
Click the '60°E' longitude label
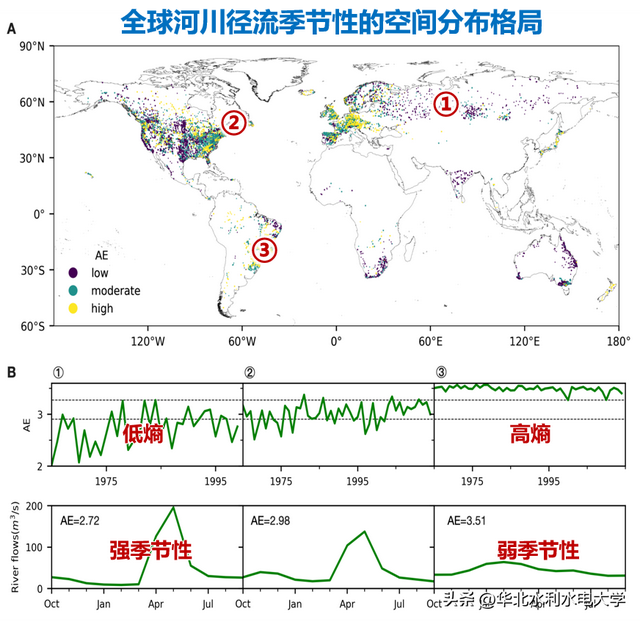pos(430,341)
